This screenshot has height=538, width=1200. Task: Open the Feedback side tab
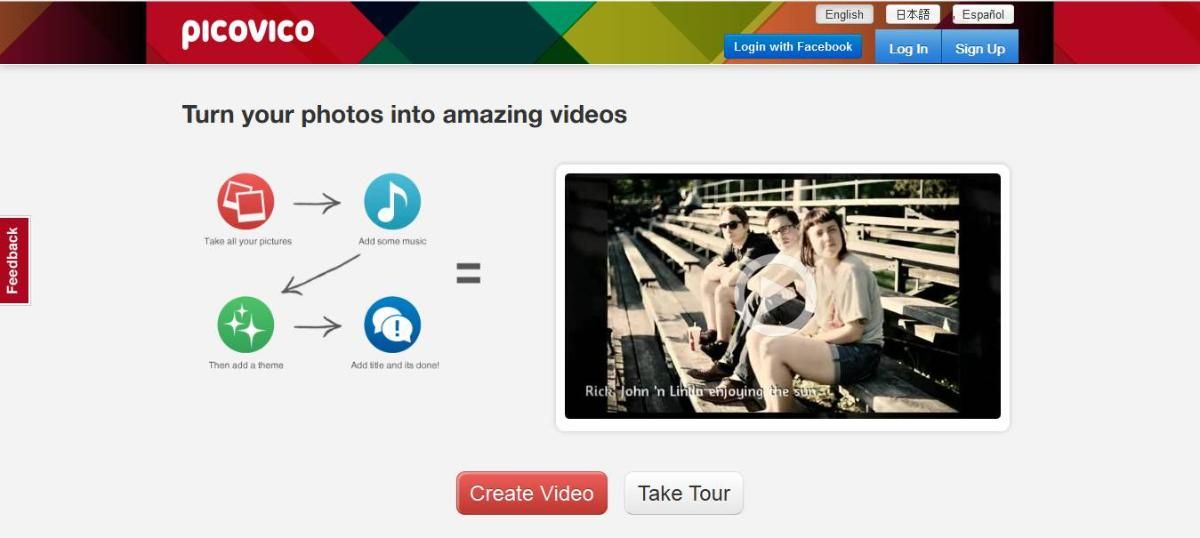coord(14,260)
